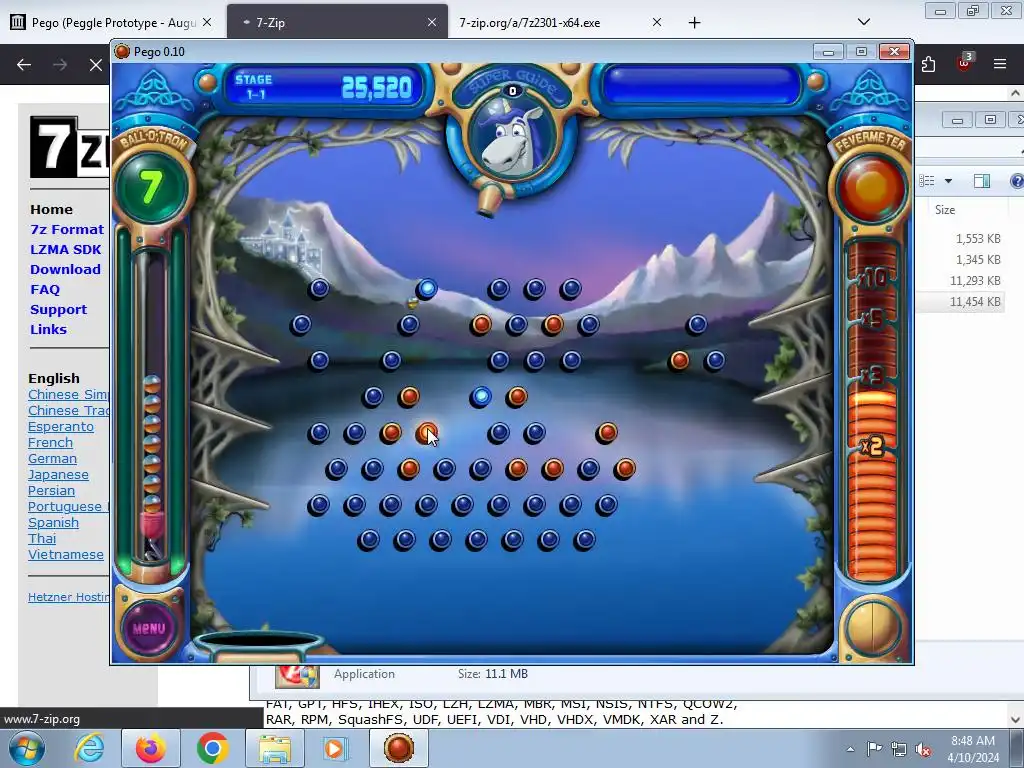Open the FAQ link
Screen dimensions: 1024x768
[x=44, y=289]
